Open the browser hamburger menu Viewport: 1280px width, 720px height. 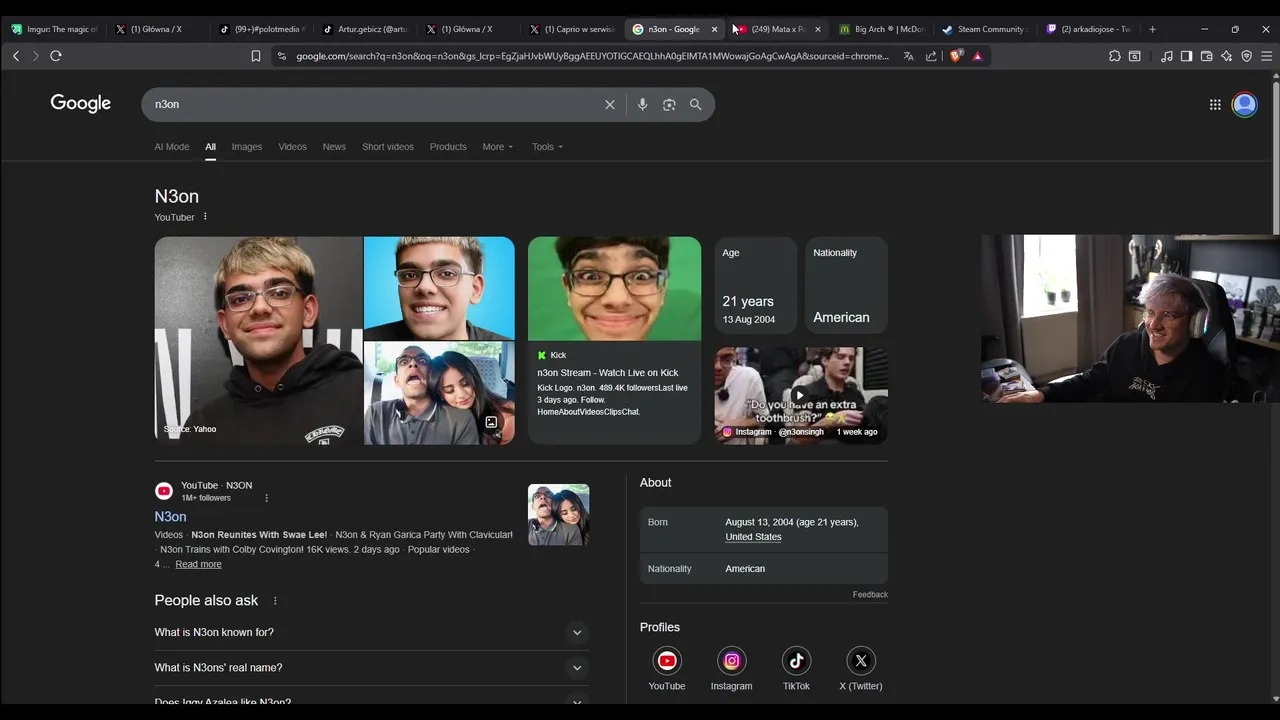coord(1267,56)
